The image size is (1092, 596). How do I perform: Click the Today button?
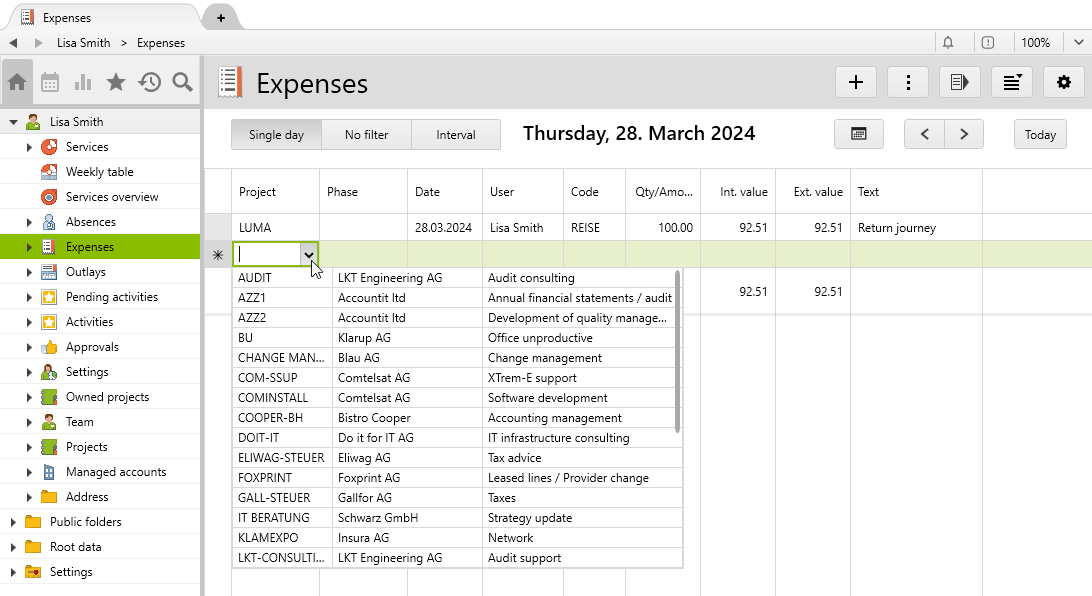[1040, 135]
